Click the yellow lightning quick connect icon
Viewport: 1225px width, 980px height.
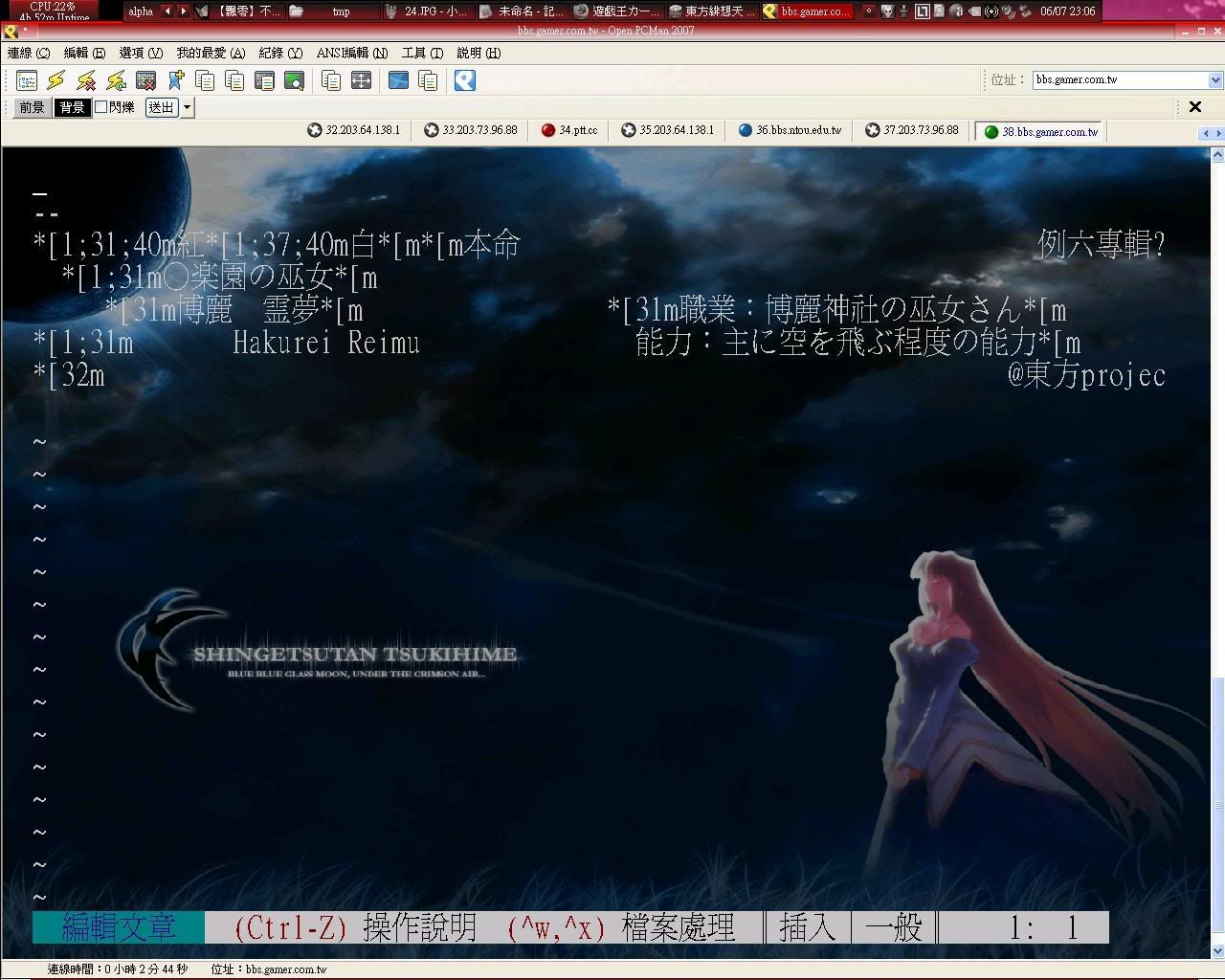(56, 81)
